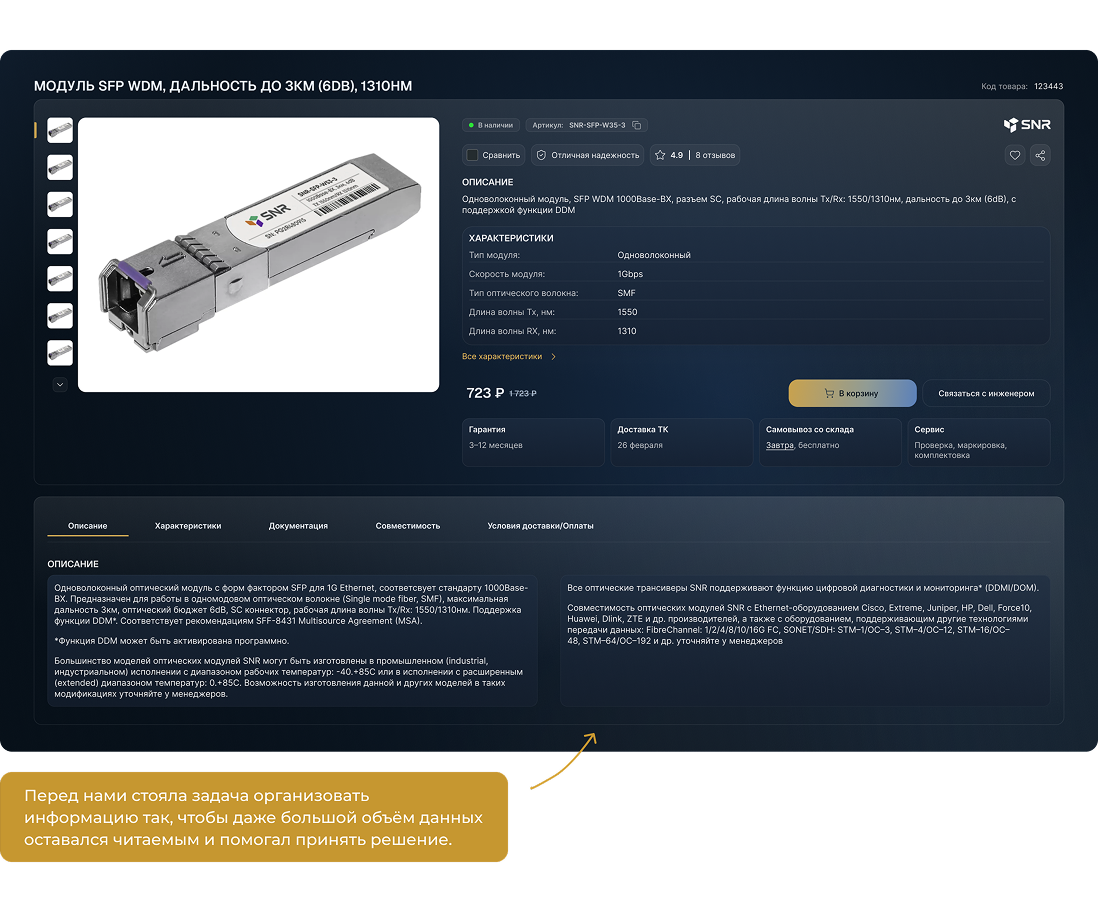Tick the Сравнить checkbox
Screen dimensions: 1098x912
point(473,156)
